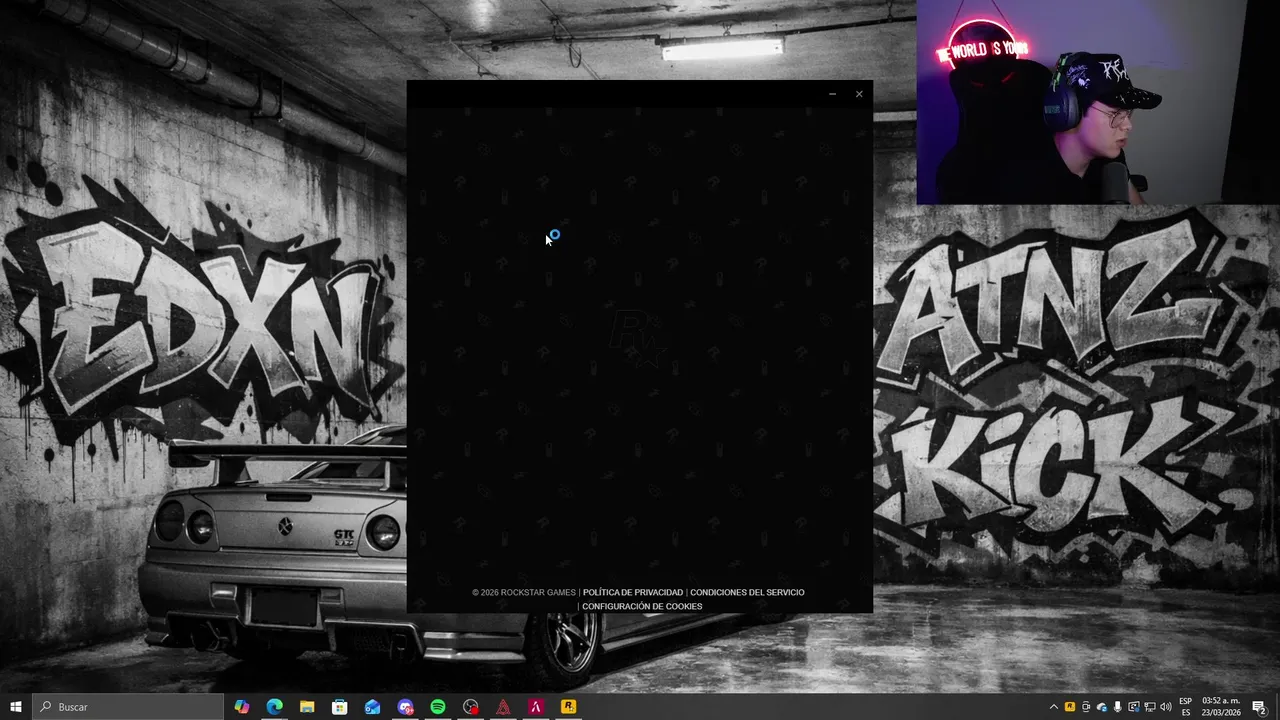
Task: Open Discord from the taskbar
Action: pos(405,707)
